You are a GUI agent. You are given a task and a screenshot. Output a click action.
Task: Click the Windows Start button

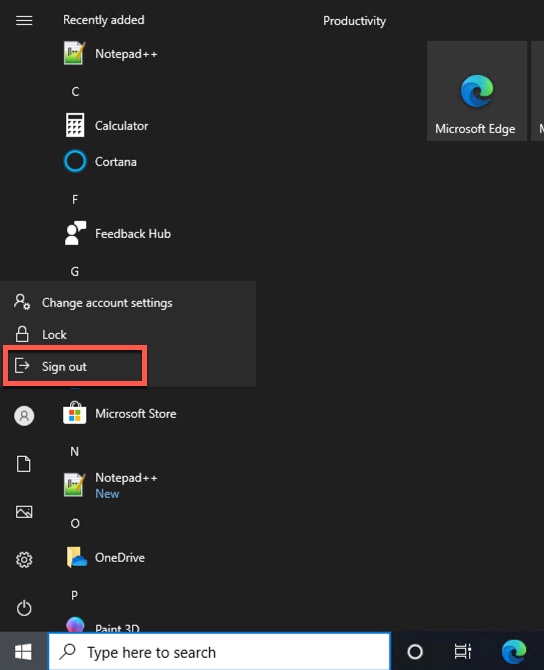23,652
